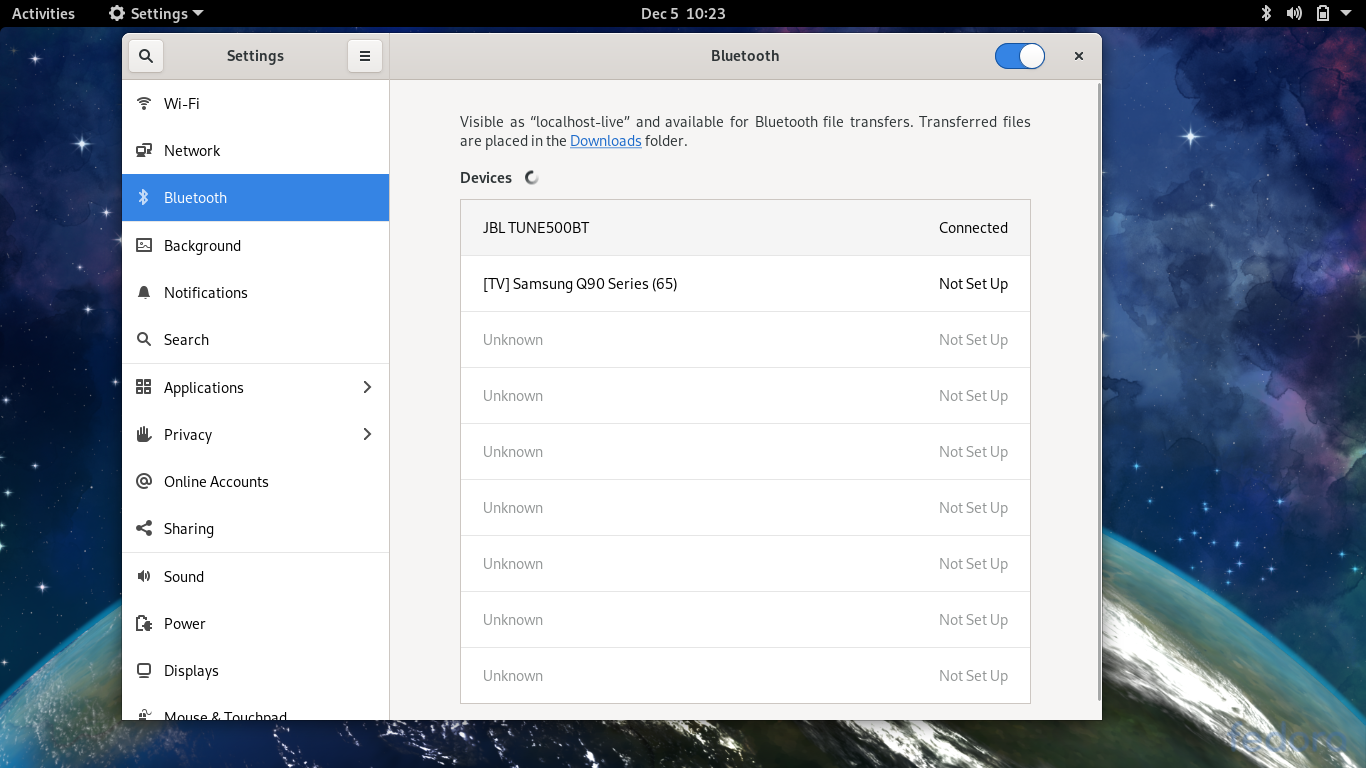1366x768 pixels.
Task: Select the JBL TUNE500BT device row
Action: tap(745, 228)
